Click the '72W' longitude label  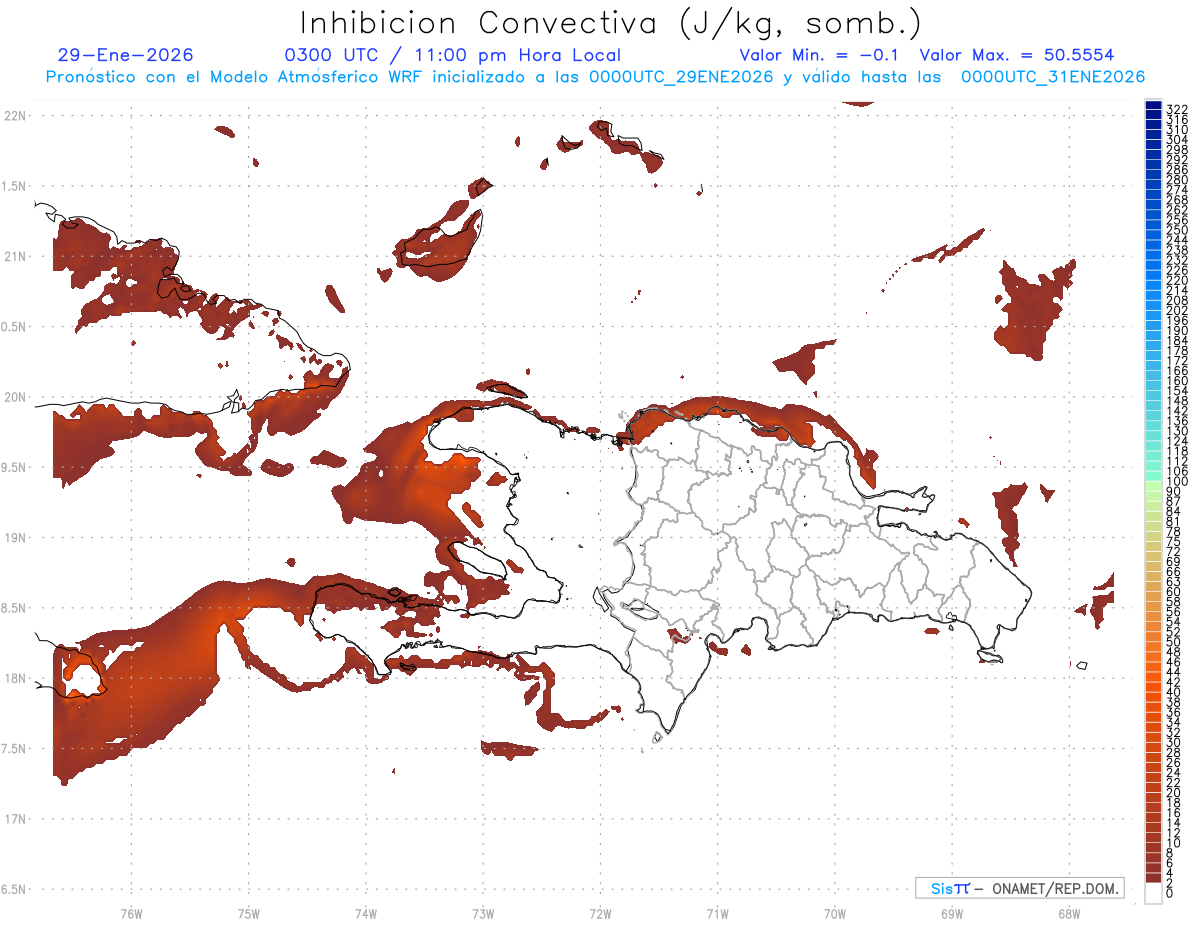tap(600, 913)
